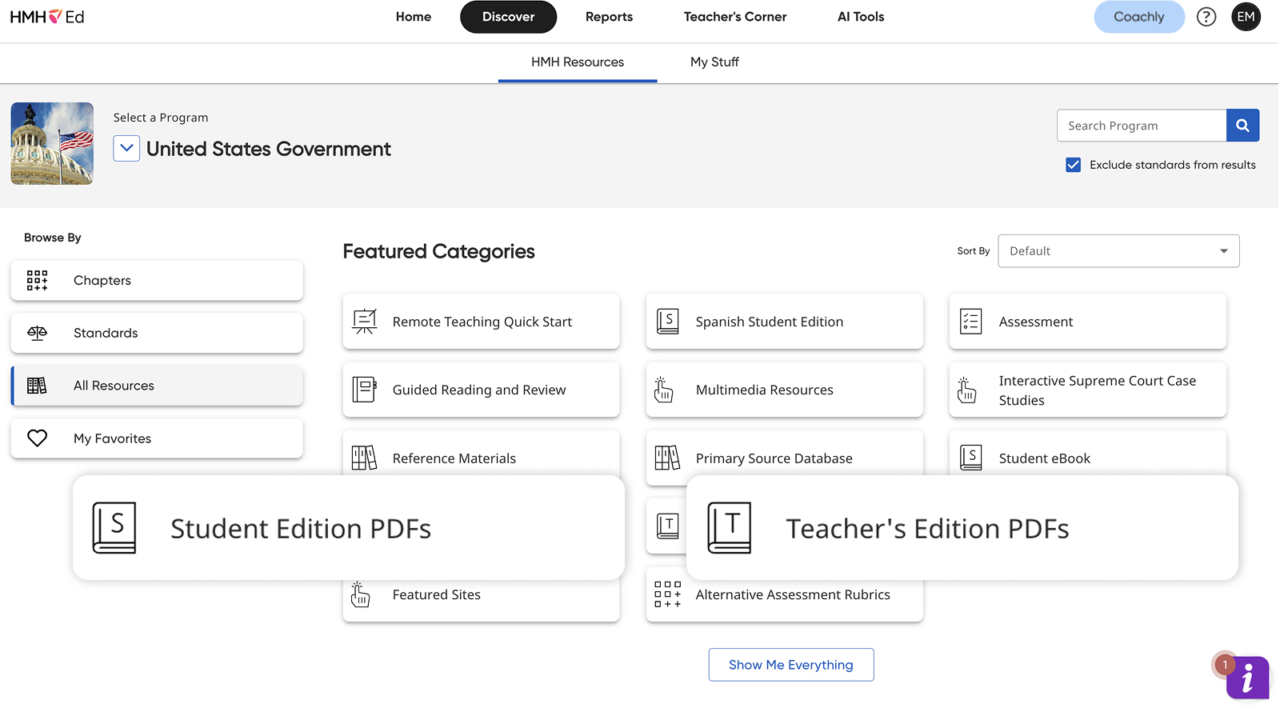This screenshot has height=720, width=1280.
Task: Click the HMH Ed logo
Action: pyautogui.click(x=47, y=17)
